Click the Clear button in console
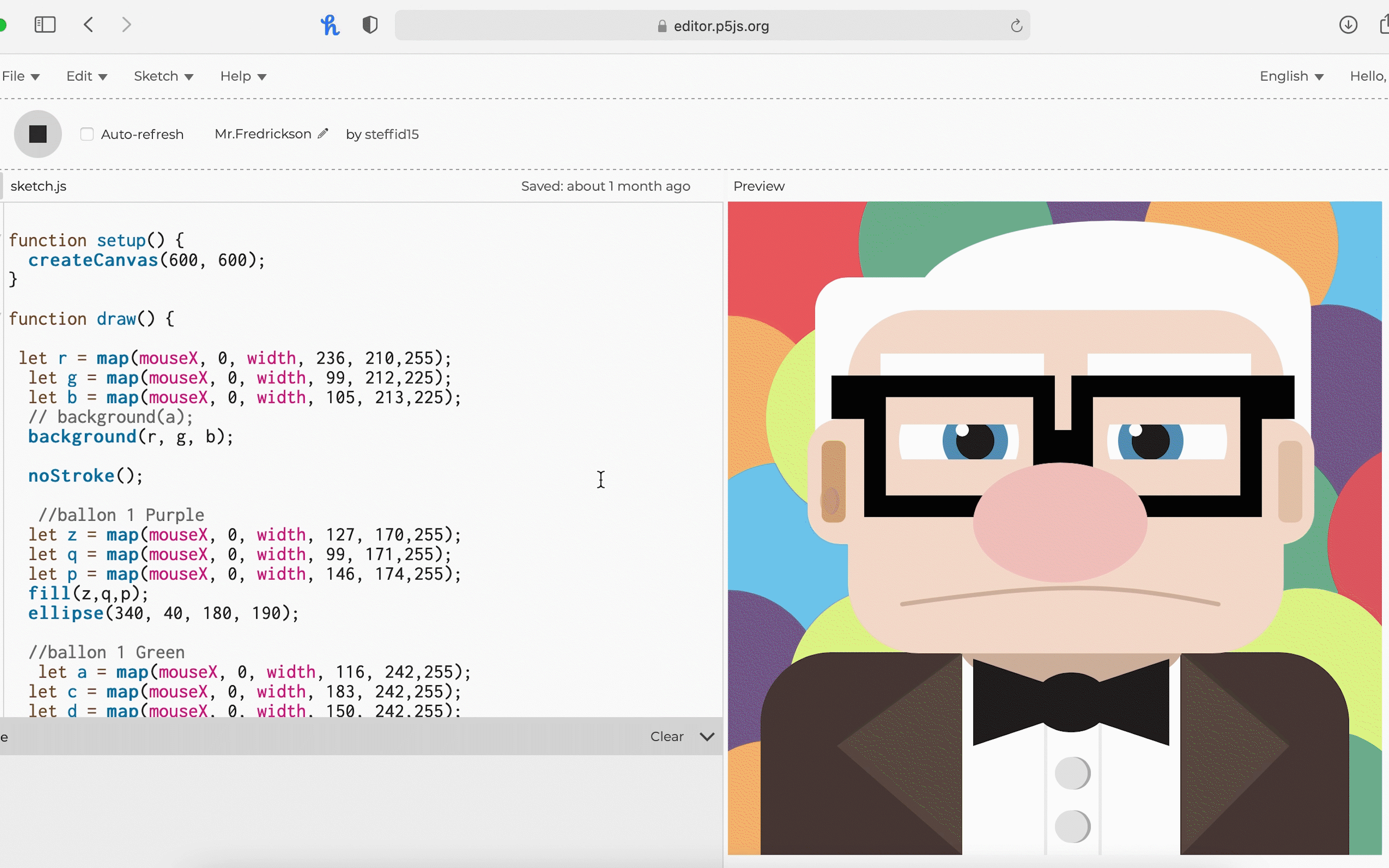1389x868 pixels. pos(666,736)
